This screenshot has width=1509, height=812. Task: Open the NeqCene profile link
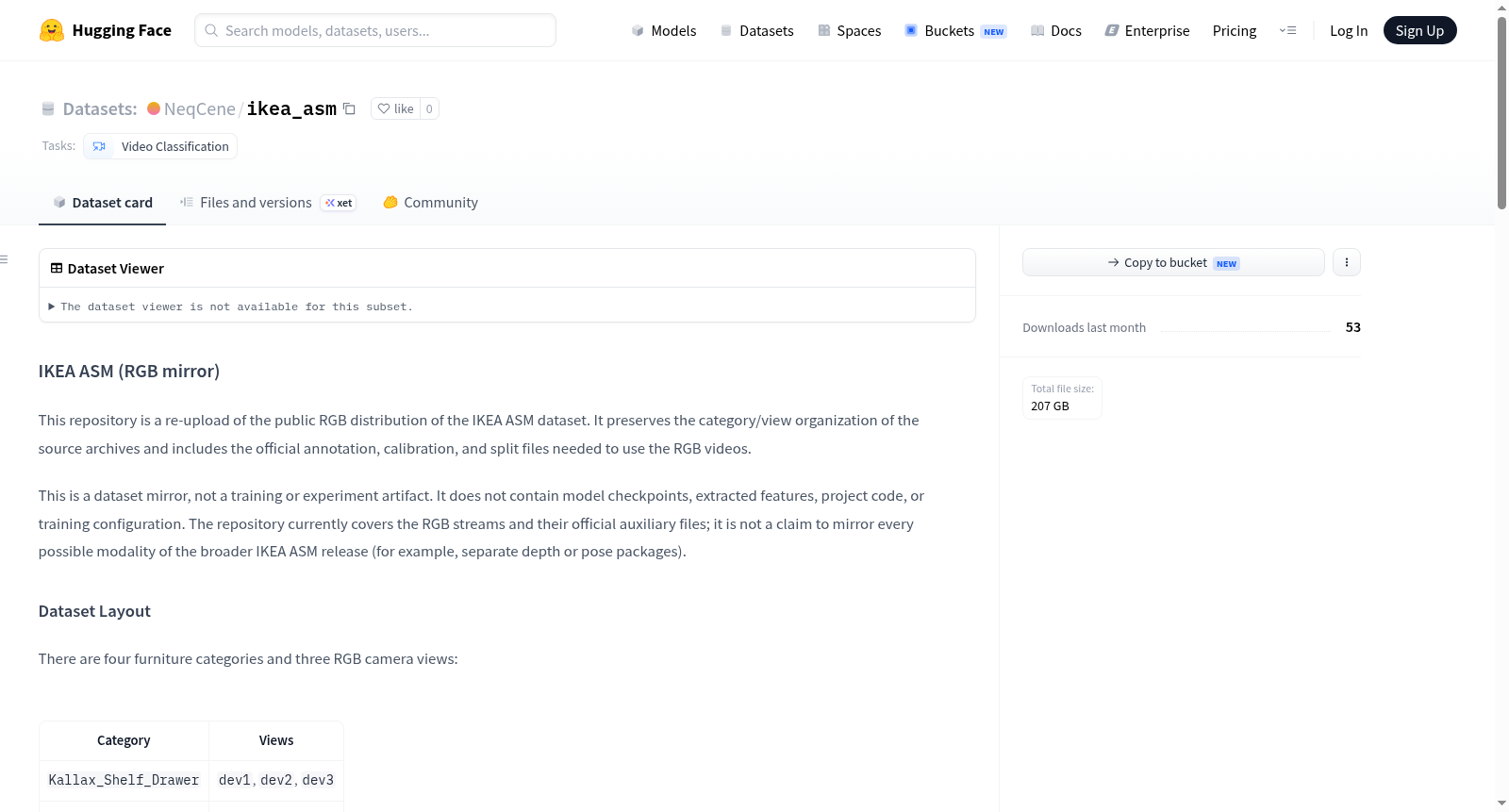[x=200, y=108]
